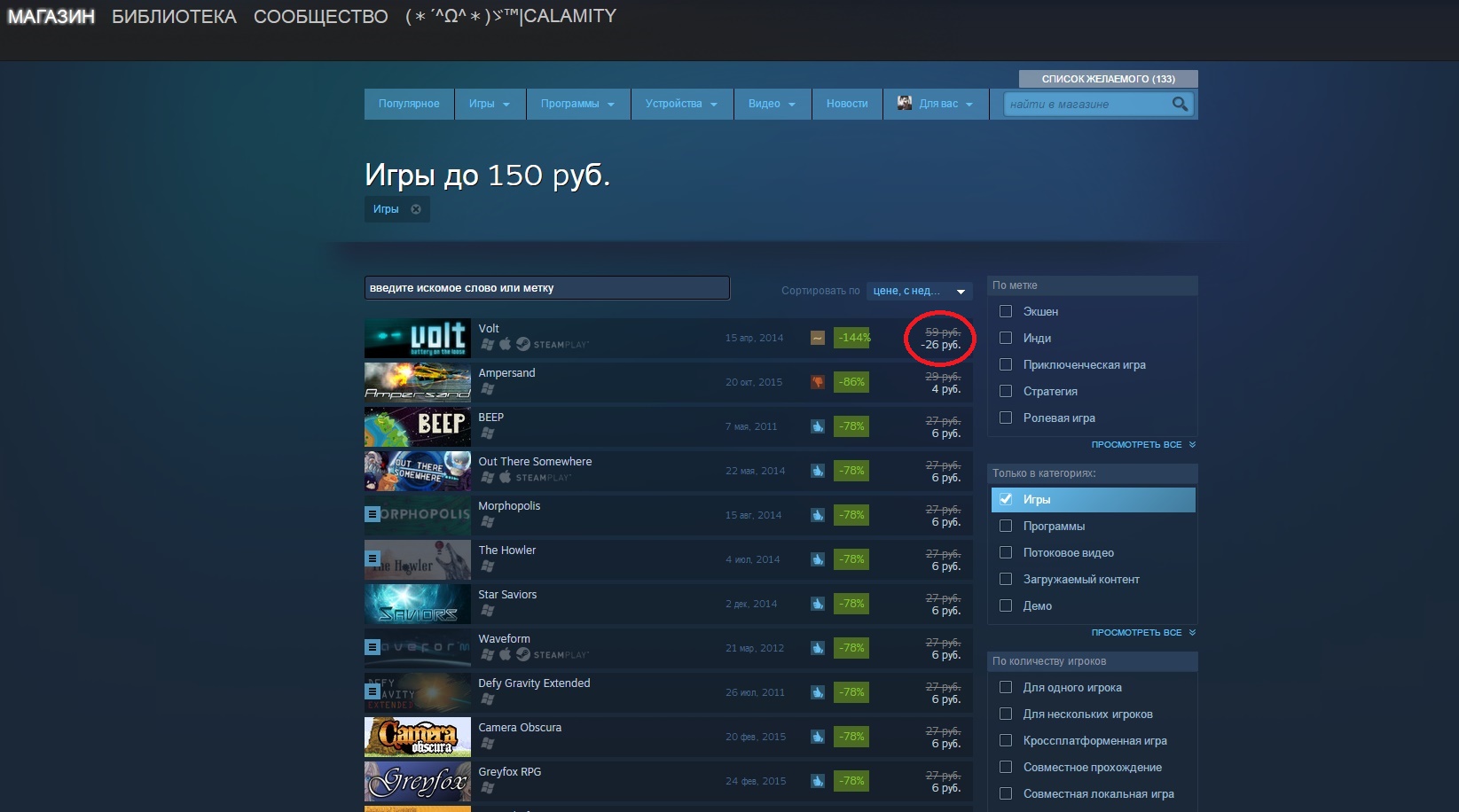Click the review icon for Volt
The width and height of the screenshot is (1459, 812).
coord(818,338)
